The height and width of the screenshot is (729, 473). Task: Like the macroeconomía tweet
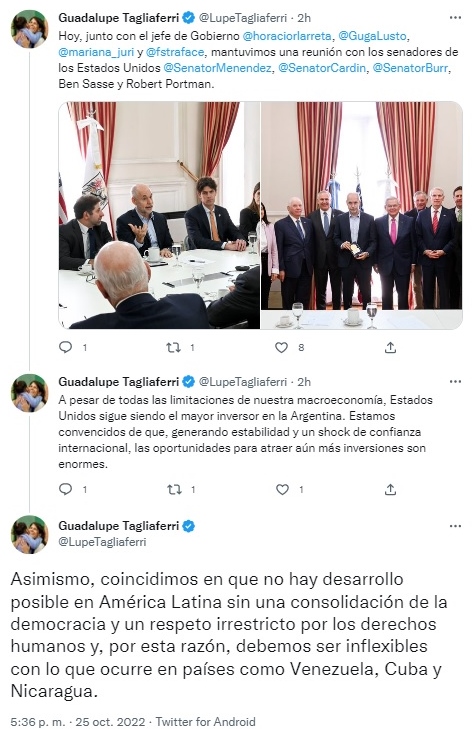click(282, 490)
